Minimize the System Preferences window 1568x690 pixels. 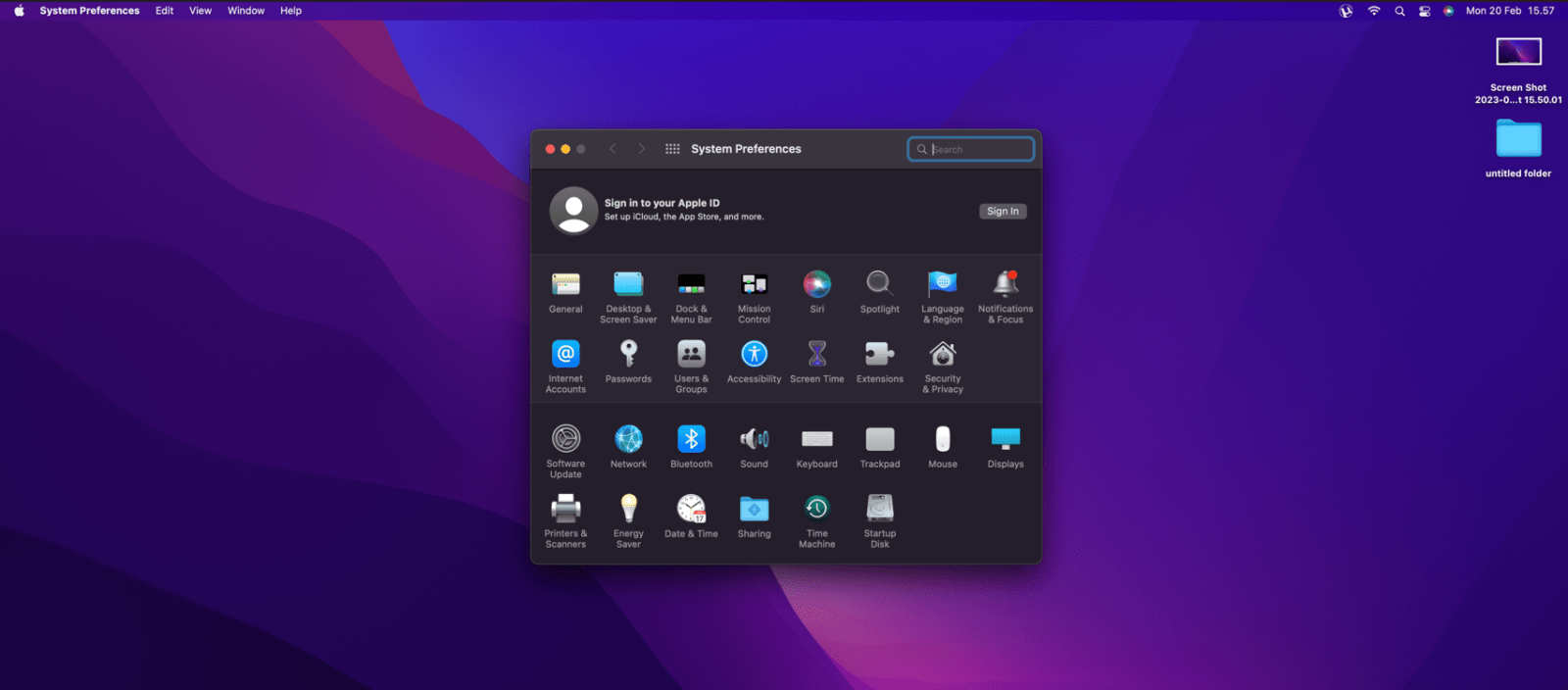[x=565, y=149]
